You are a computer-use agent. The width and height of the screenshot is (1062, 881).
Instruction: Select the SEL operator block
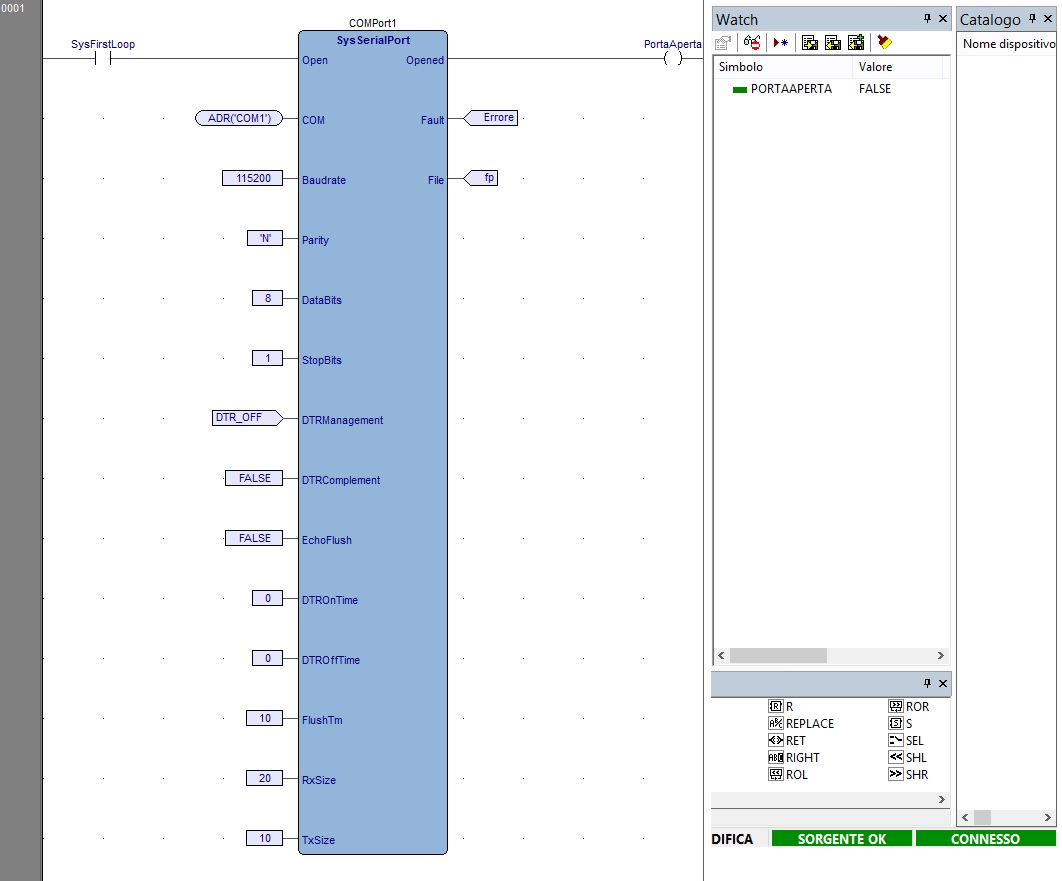point(906,740)
